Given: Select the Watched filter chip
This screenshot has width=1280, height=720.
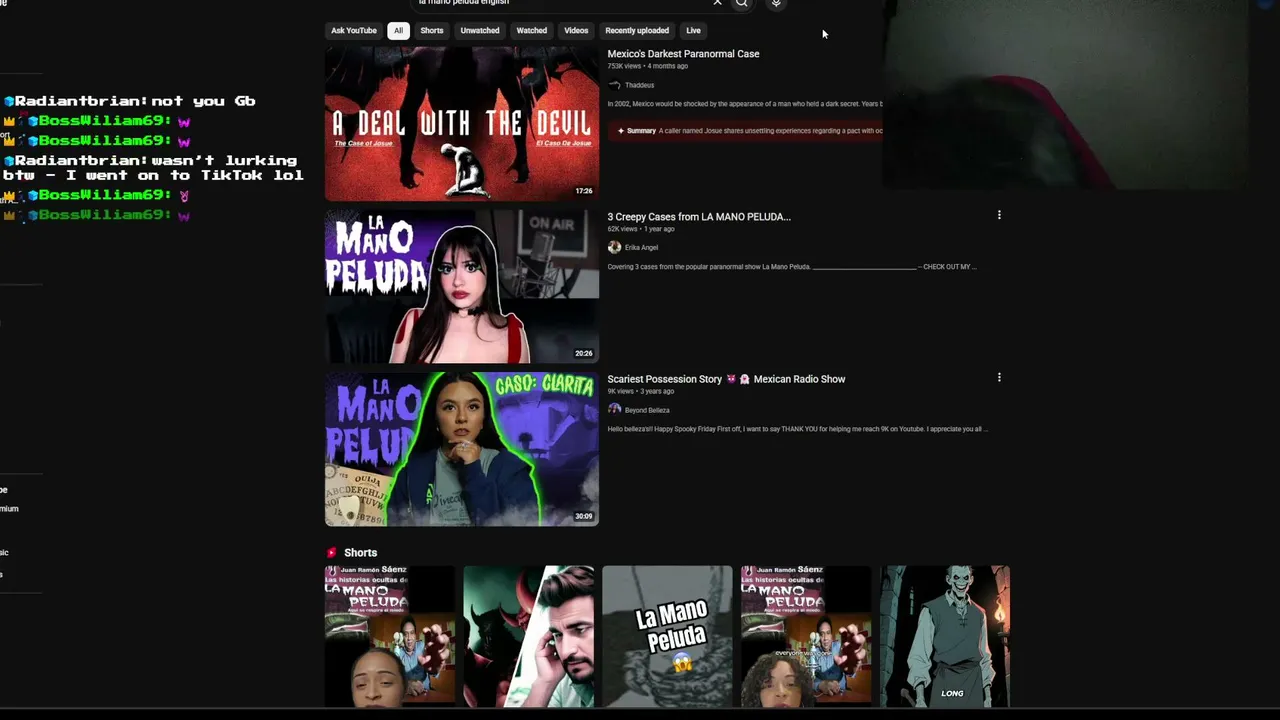Looking at the screenshot, I should (x=532, y=30).
